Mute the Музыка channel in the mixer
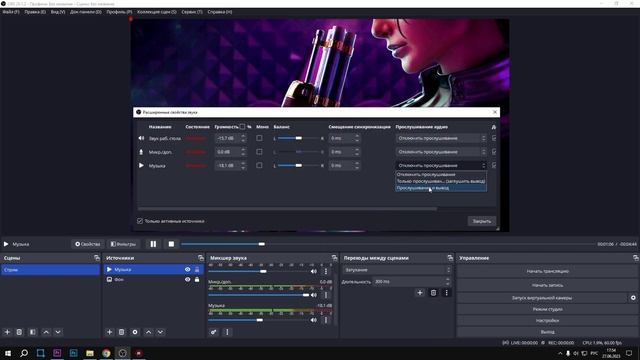Screen dimensions: 640x360 [x=313, y=320]
